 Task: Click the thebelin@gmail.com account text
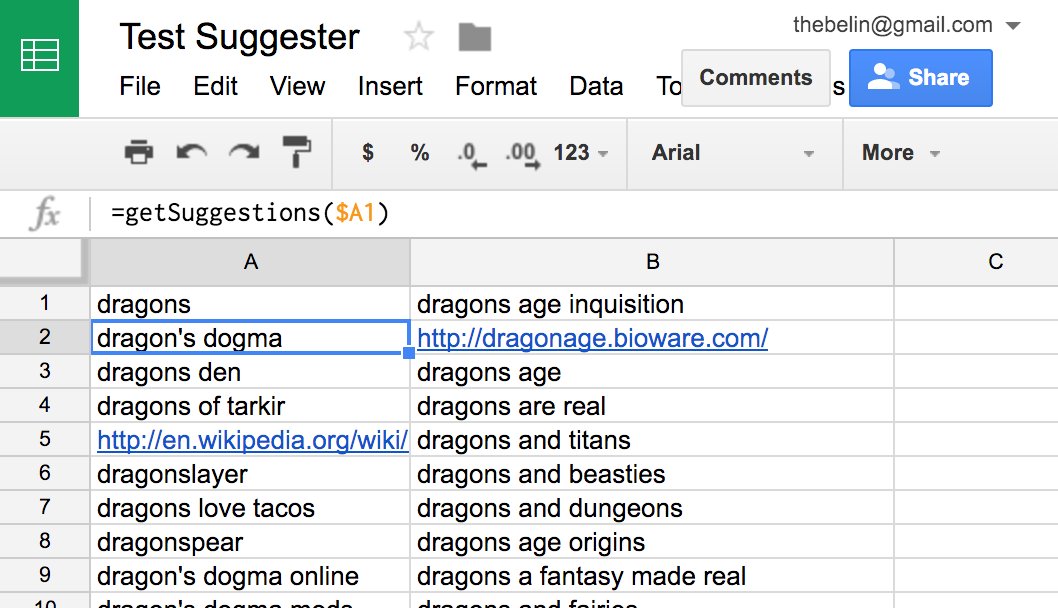point(892,25)
